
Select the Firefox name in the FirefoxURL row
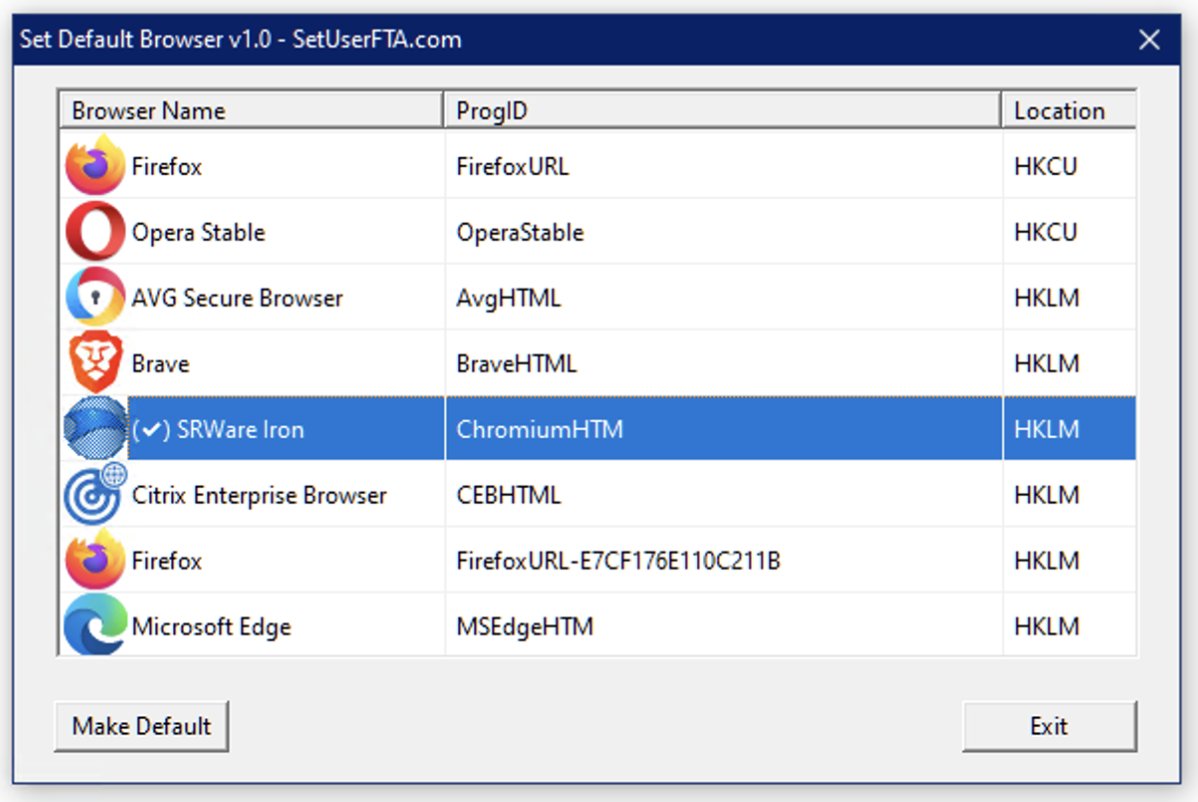point(167,166)
